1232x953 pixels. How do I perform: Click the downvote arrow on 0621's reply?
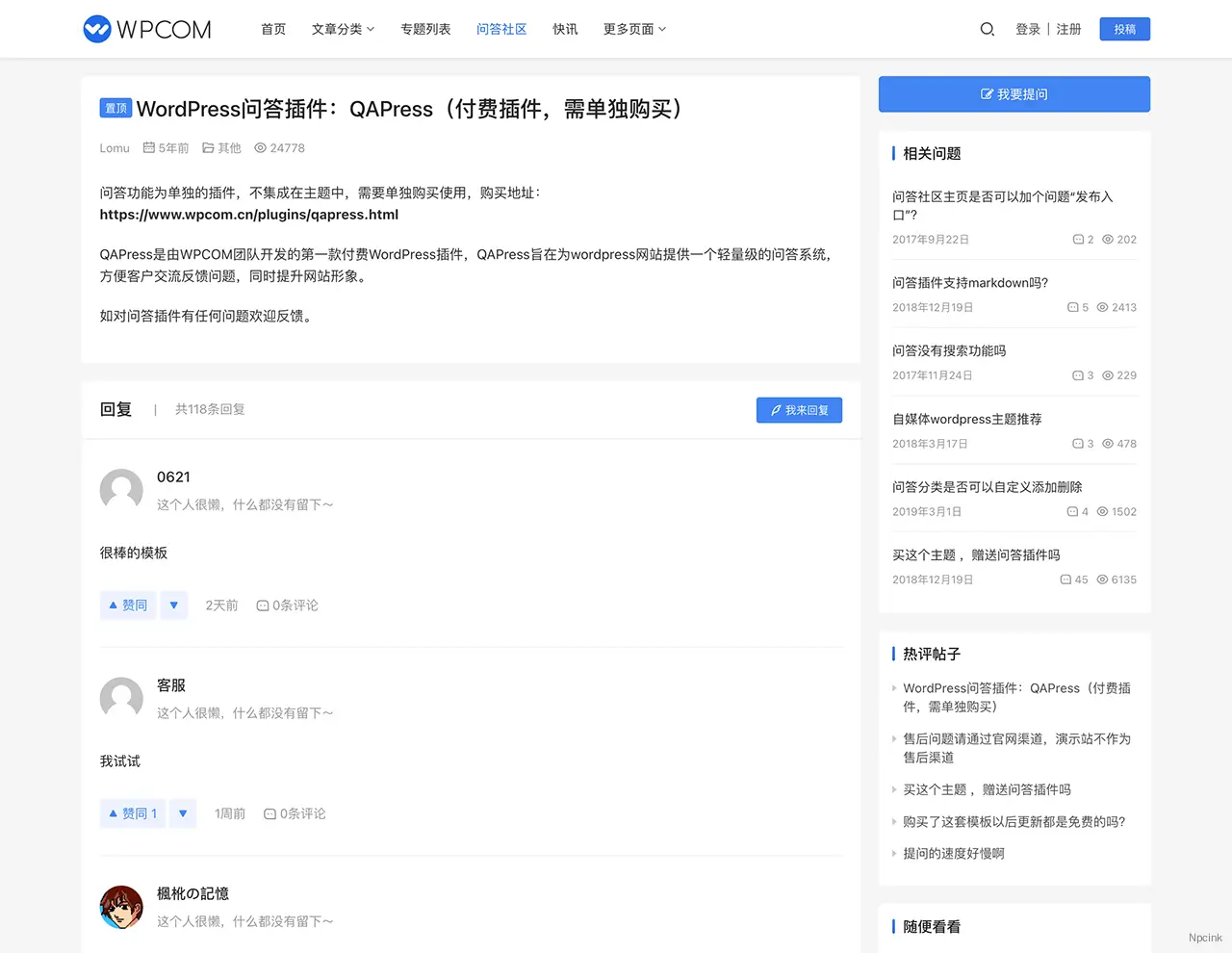(174, 605)
